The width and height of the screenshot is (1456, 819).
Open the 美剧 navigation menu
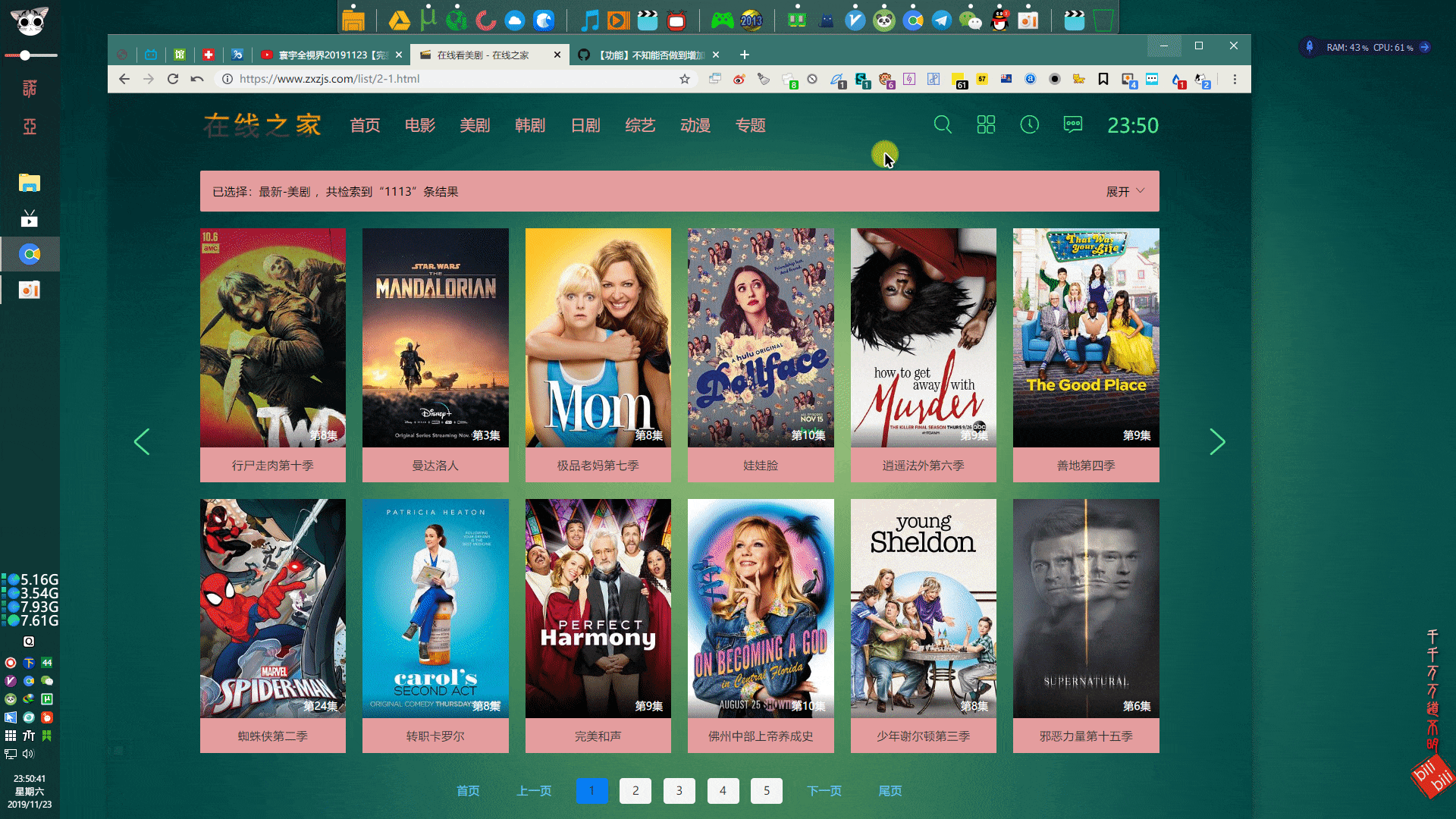pyautogui.click(x=475, y=125)
